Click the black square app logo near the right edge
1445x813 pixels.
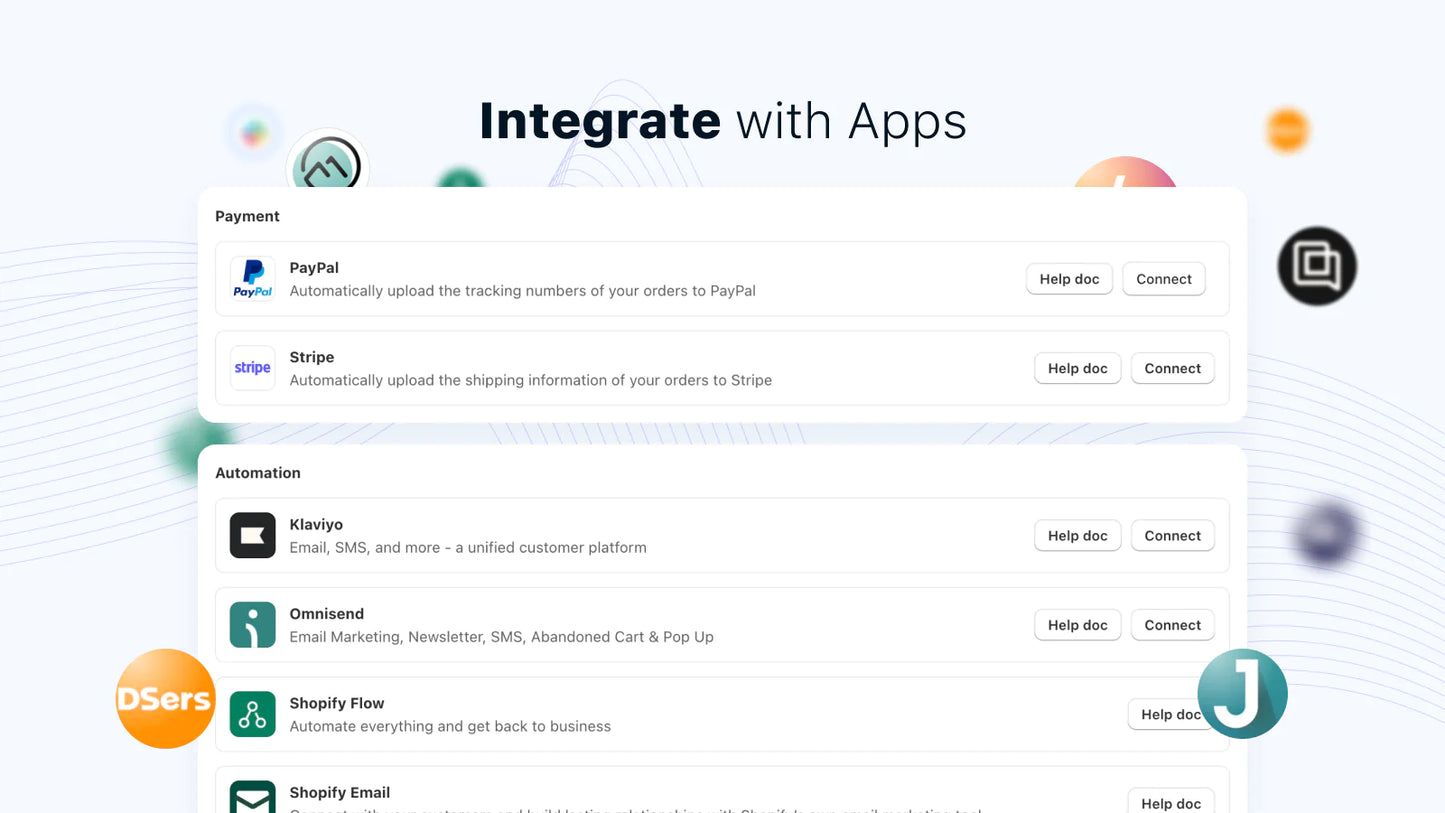[x=1316, y=265]
